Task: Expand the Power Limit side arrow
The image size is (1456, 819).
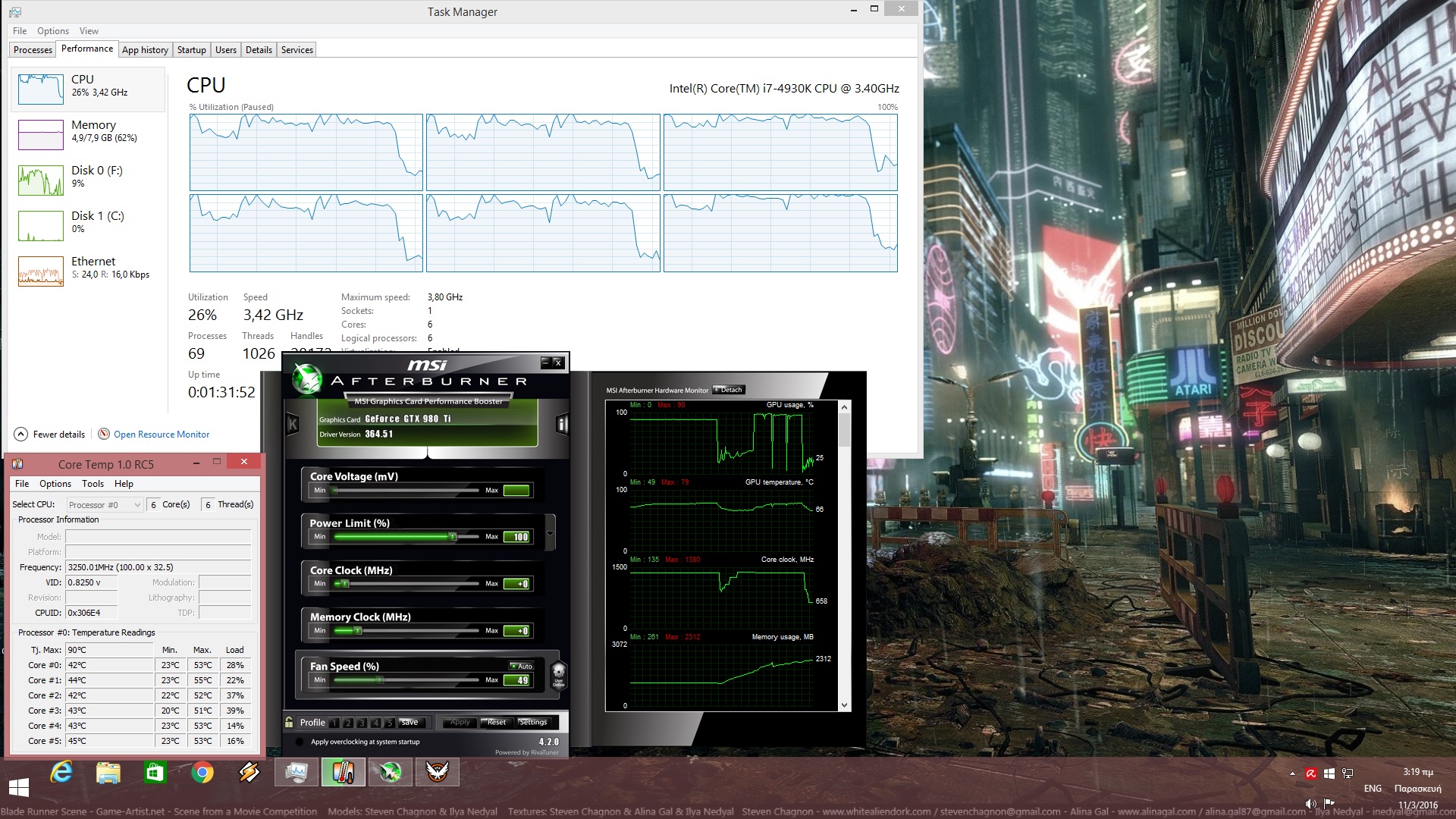Action: 551,532
